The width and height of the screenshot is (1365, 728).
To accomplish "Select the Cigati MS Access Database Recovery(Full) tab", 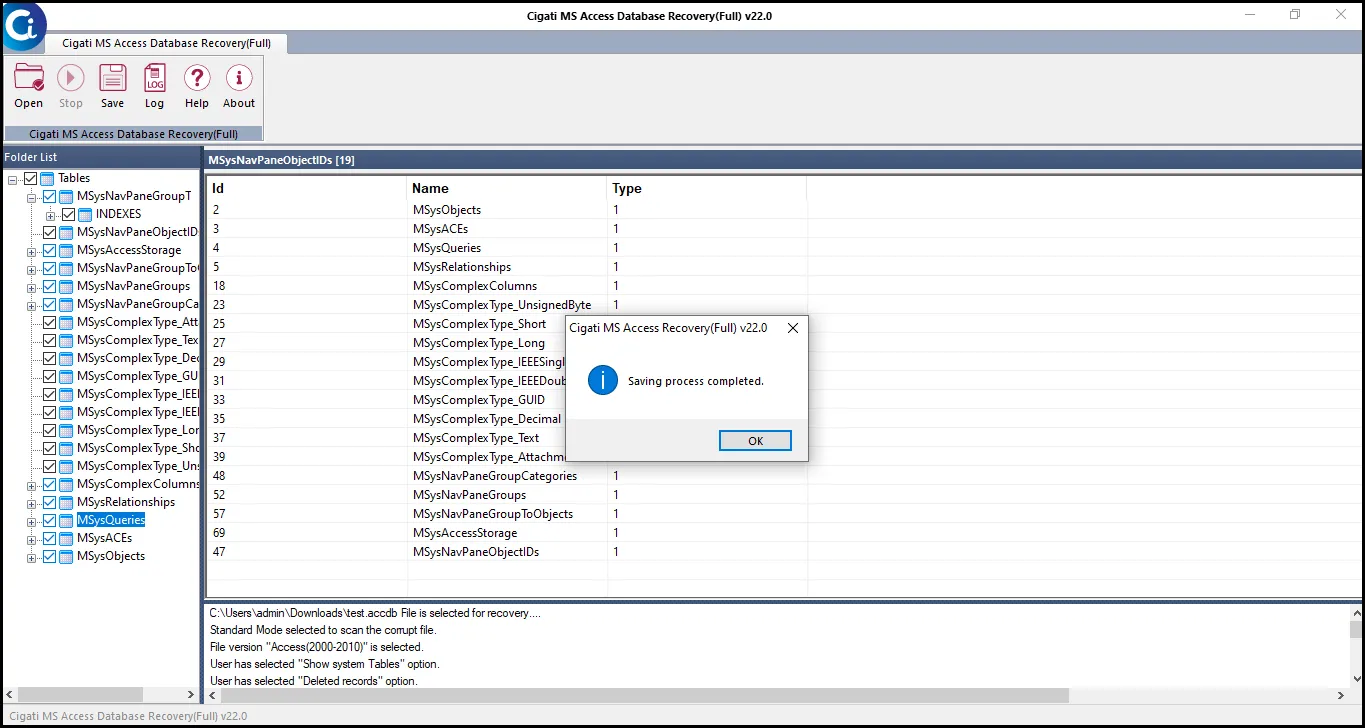I will coord(166,43).
